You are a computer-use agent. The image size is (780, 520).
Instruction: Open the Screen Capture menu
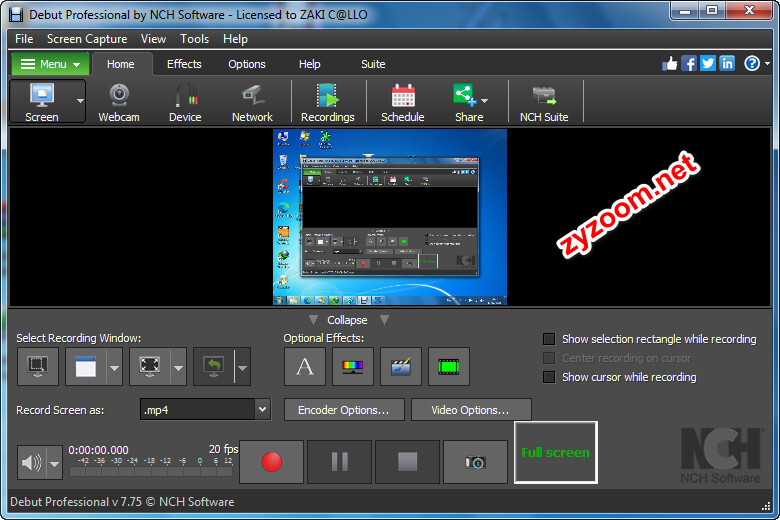pos(87,39)
